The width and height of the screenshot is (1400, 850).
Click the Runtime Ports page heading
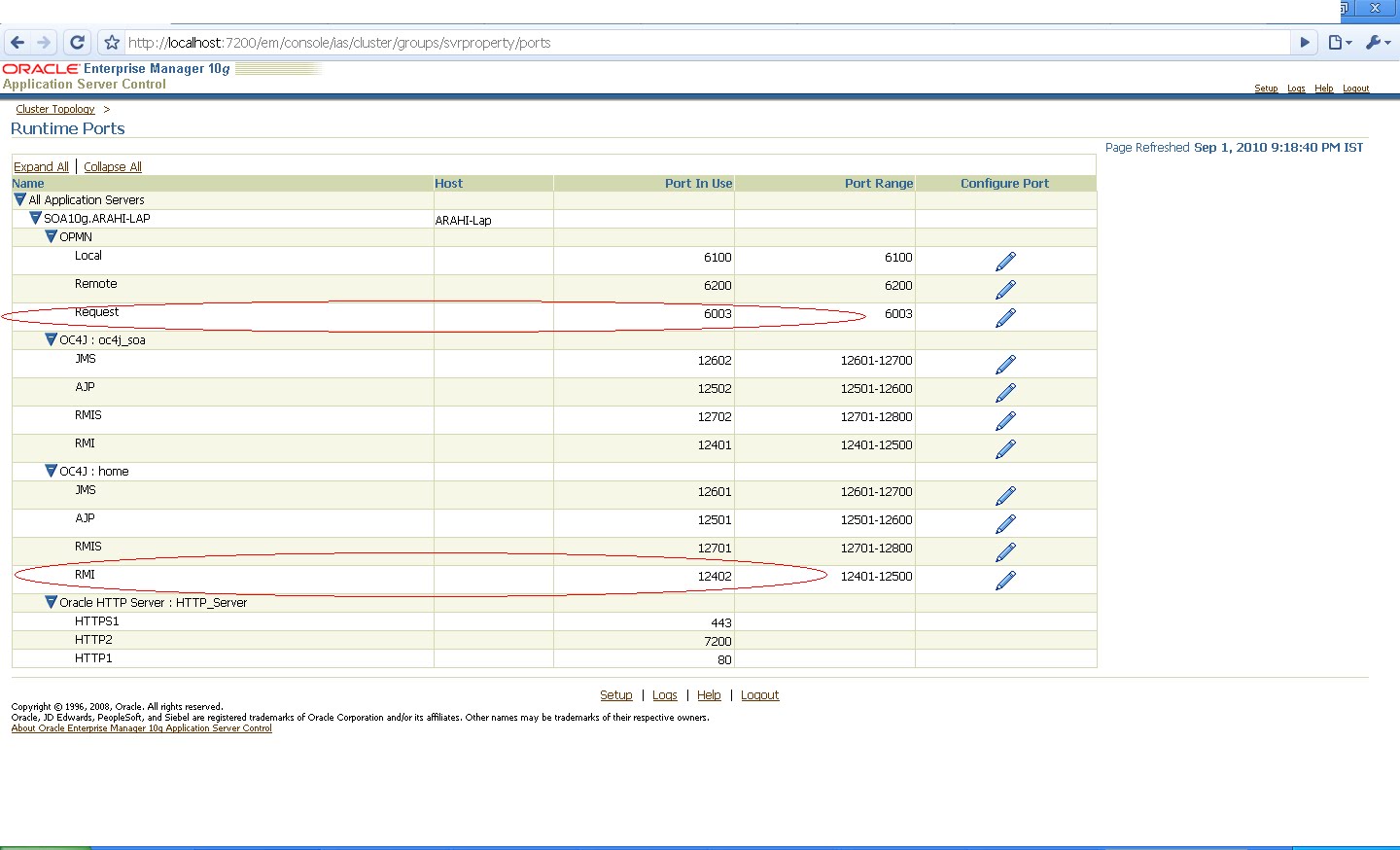tap(68, 128)
